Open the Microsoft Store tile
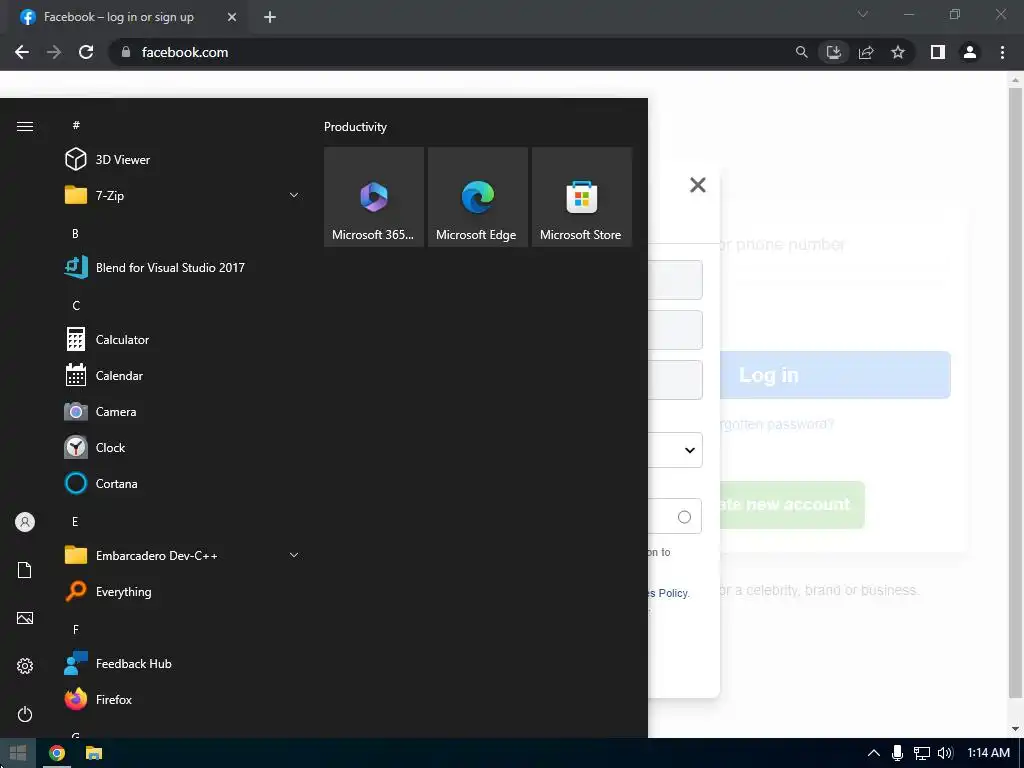The width and height of the screenshot is (1024, 768). 582,197
